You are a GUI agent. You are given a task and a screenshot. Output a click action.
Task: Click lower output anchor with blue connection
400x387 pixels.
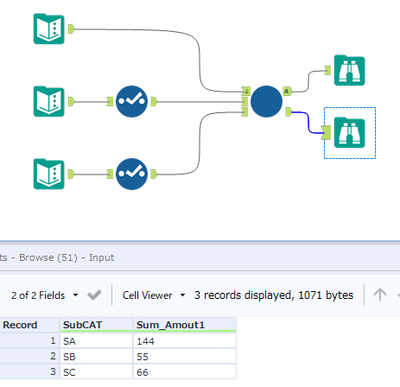click(288, 112)
